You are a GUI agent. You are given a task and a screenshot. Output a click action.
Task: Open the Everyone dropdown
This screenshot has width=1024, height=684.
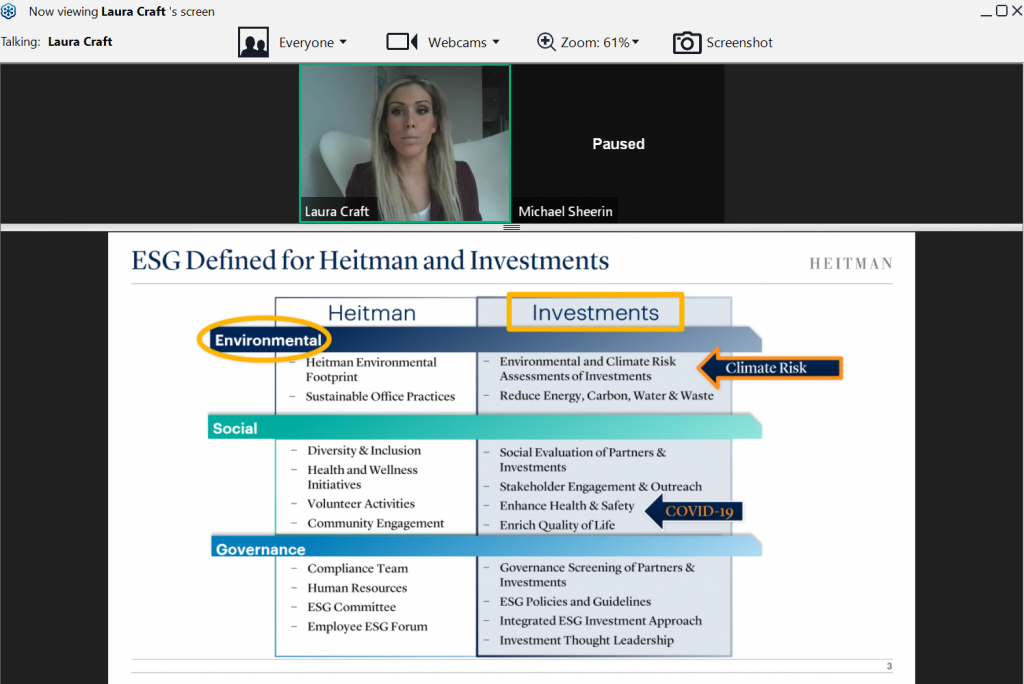313,42
